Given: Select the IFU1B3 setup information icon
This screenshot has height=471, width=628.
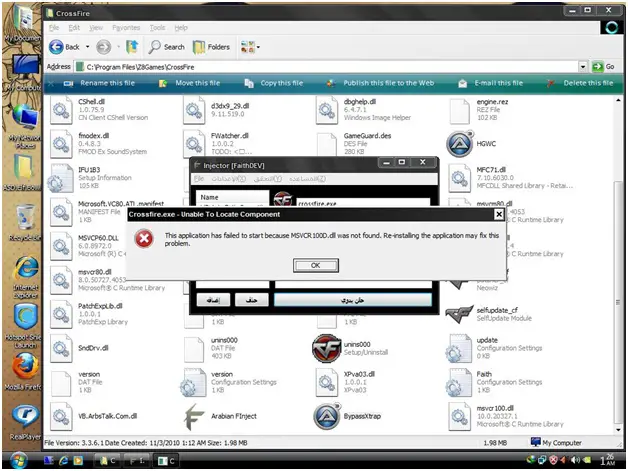Looking at the screenshot, I should (59, 178).
